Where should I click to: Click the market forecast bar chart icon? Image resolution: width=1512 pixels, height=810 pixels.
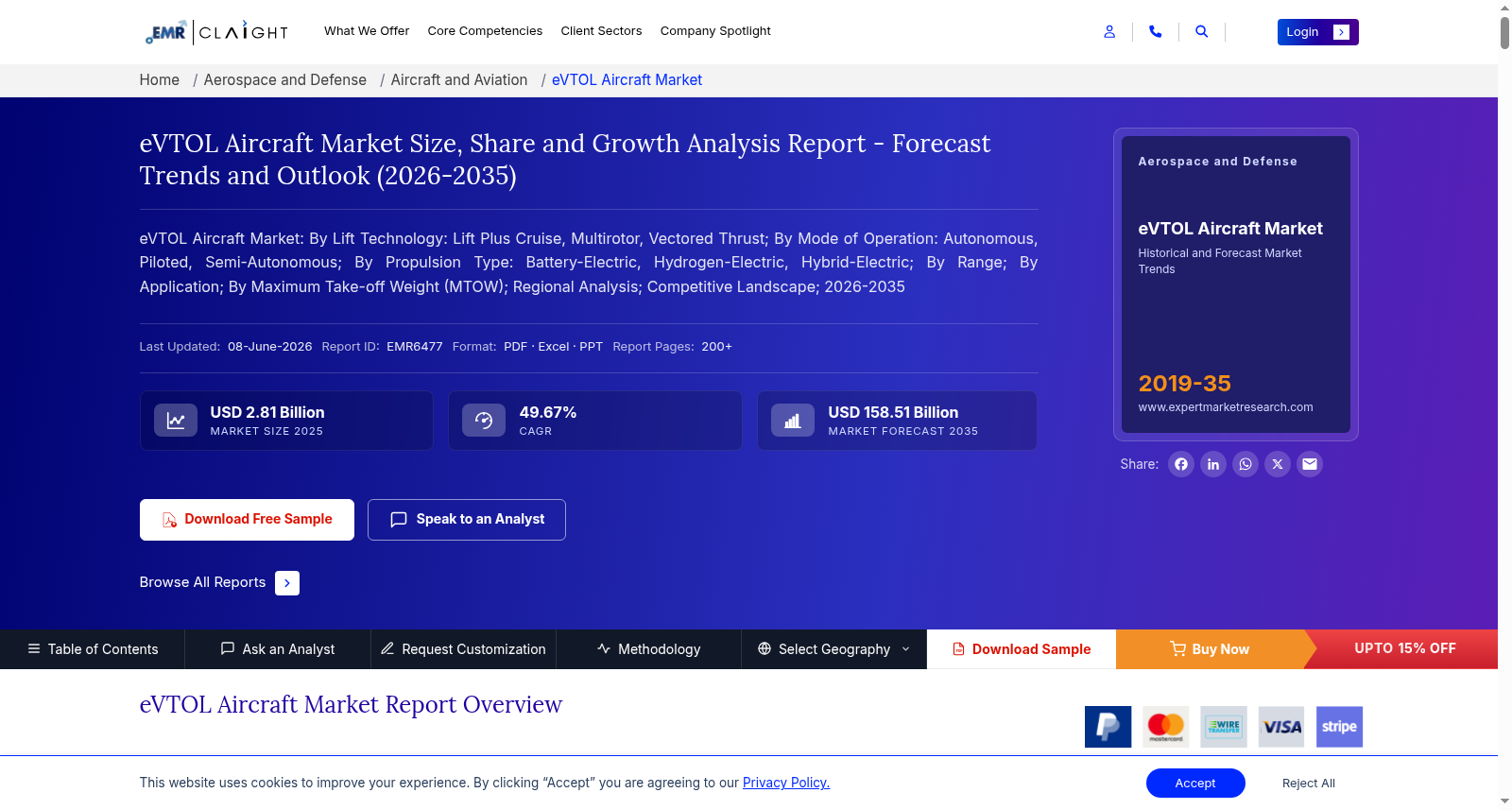(793, 421)
